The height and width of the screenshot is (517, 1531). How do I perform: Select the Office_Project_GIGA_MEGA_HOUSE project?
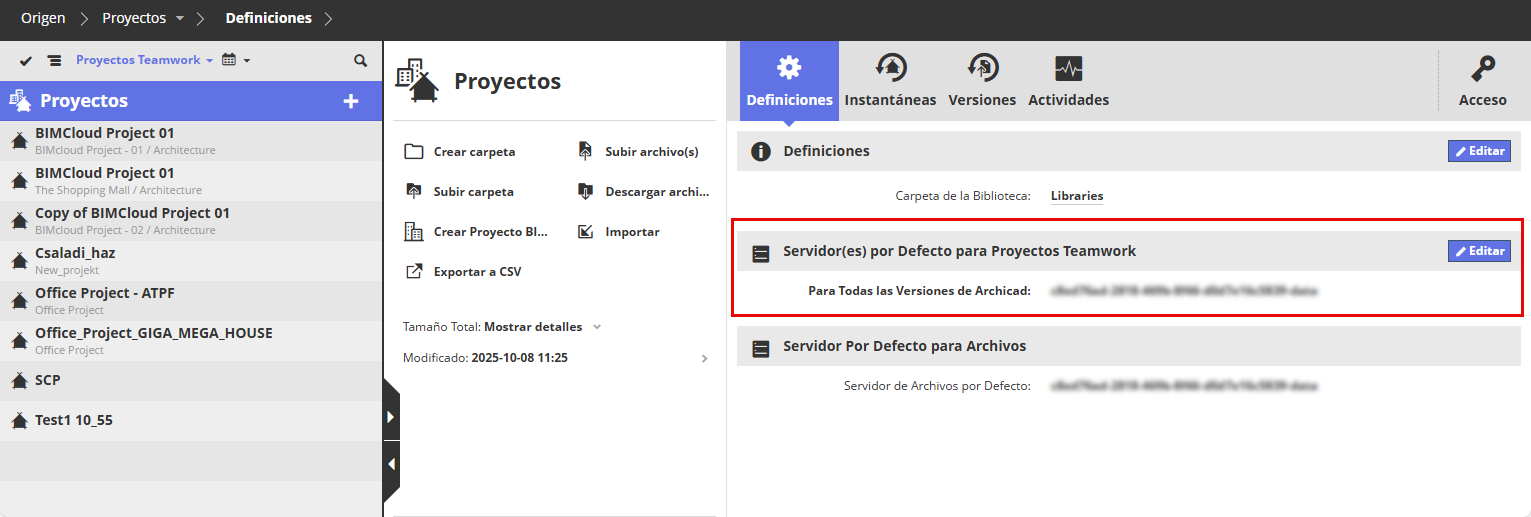point(154,333)
